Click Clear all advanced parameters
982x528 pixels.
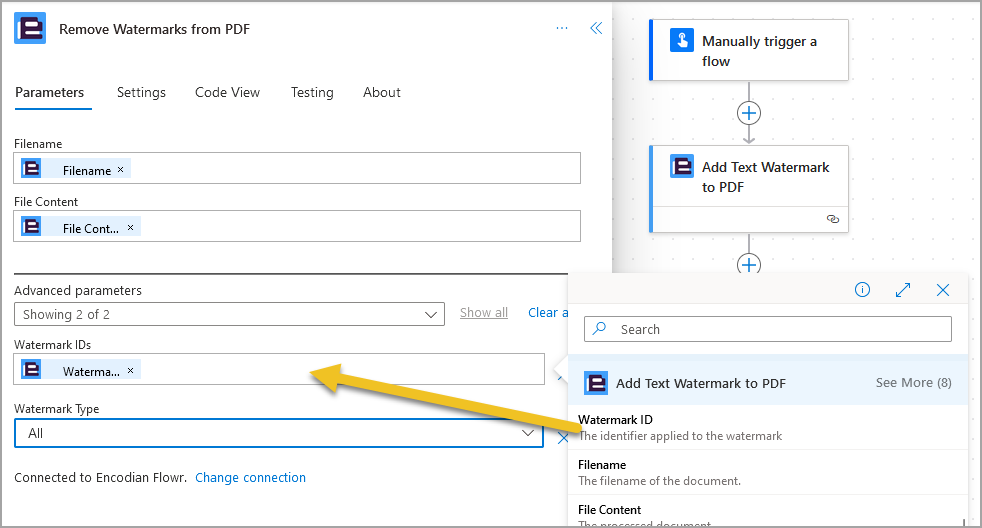tap(548, 313)
